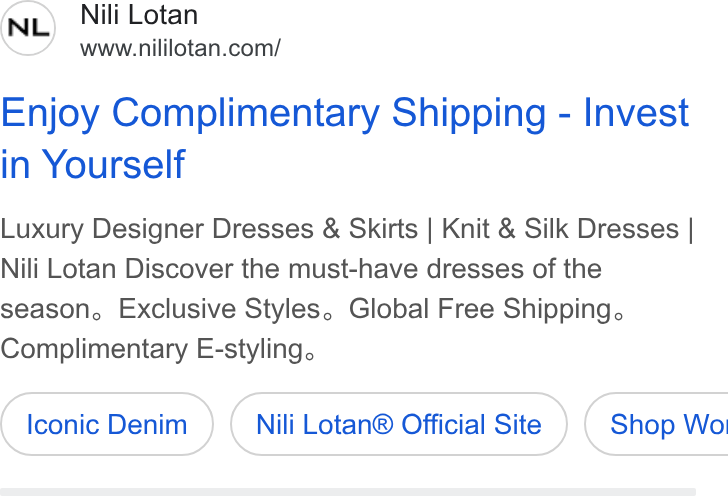
Task: Open the Enjoy Complimentary Shipping headline
Action: (x=344, y=138)
